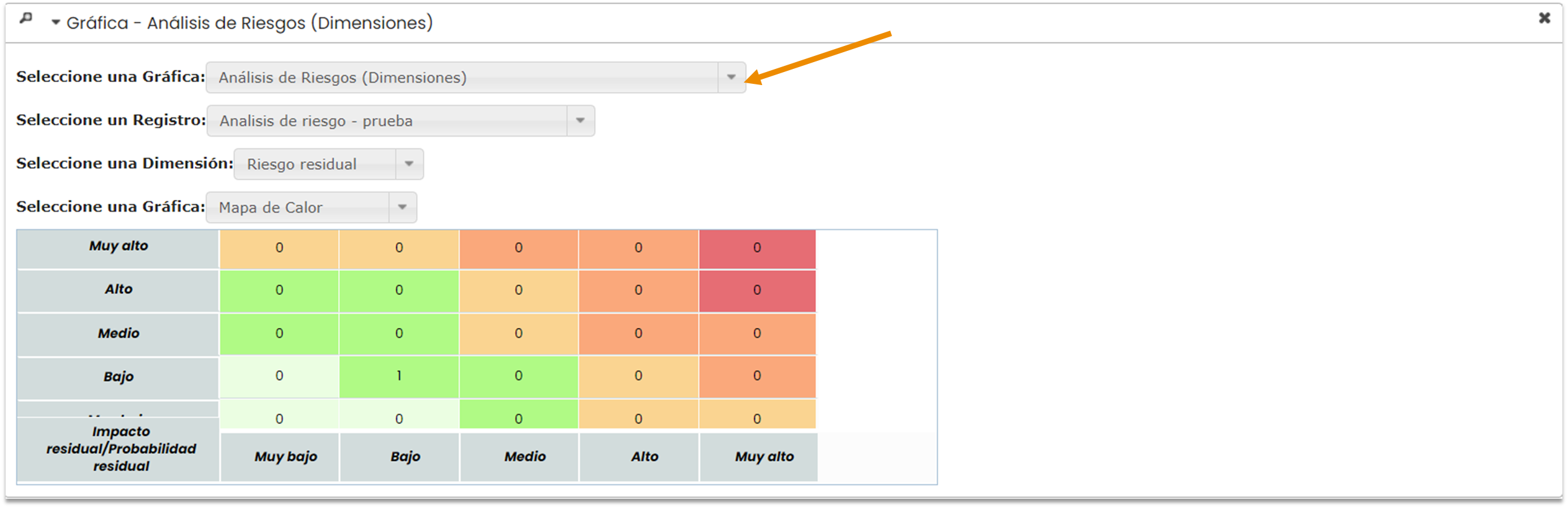Click the pin icon in panel header
This screenshot has width=1568, height=508.
click(25, 19)
